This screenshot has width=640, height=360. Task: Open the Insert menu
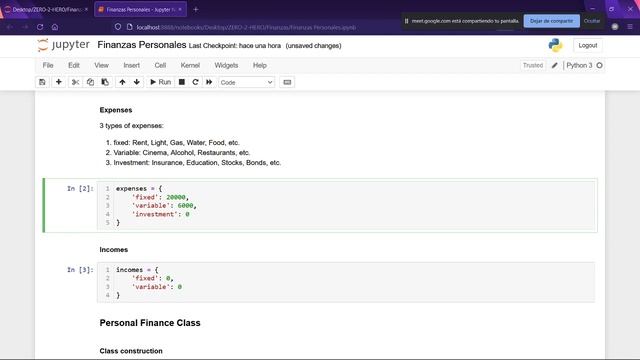pyautogui.click(x=131, y=65)
